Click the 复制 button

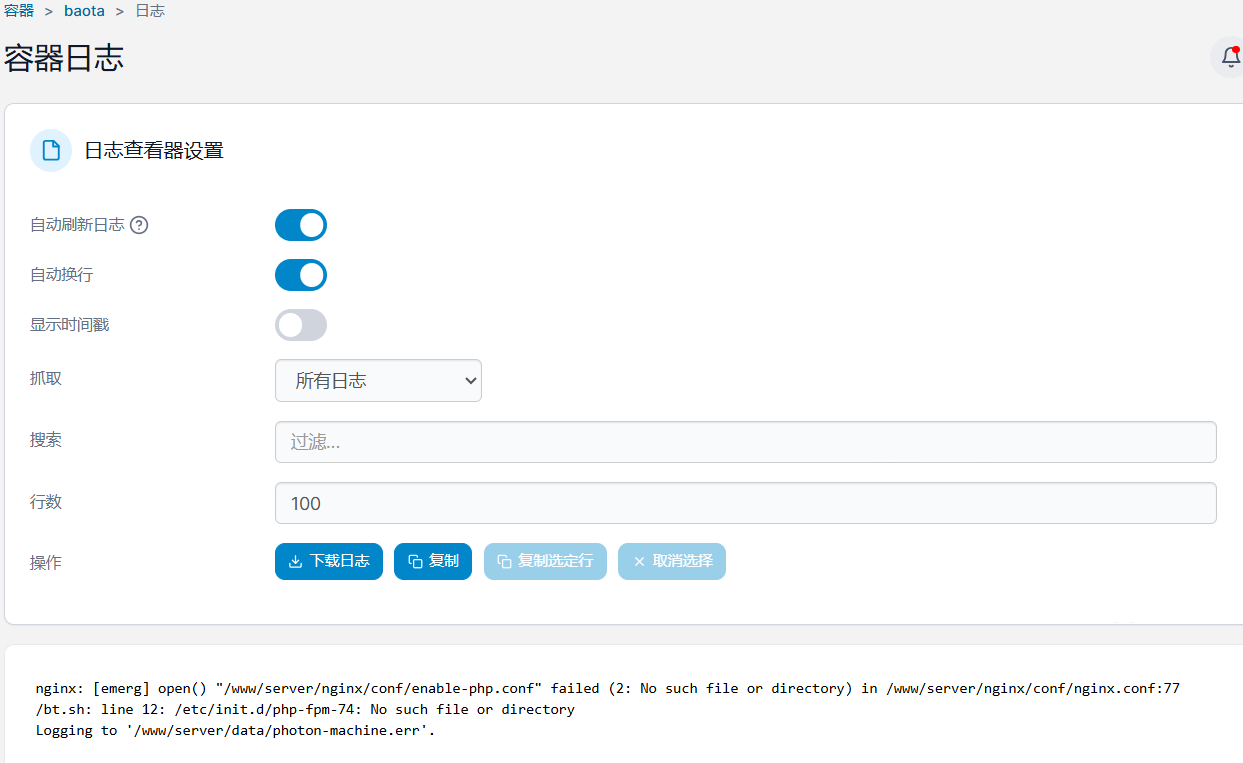point(433,561)
